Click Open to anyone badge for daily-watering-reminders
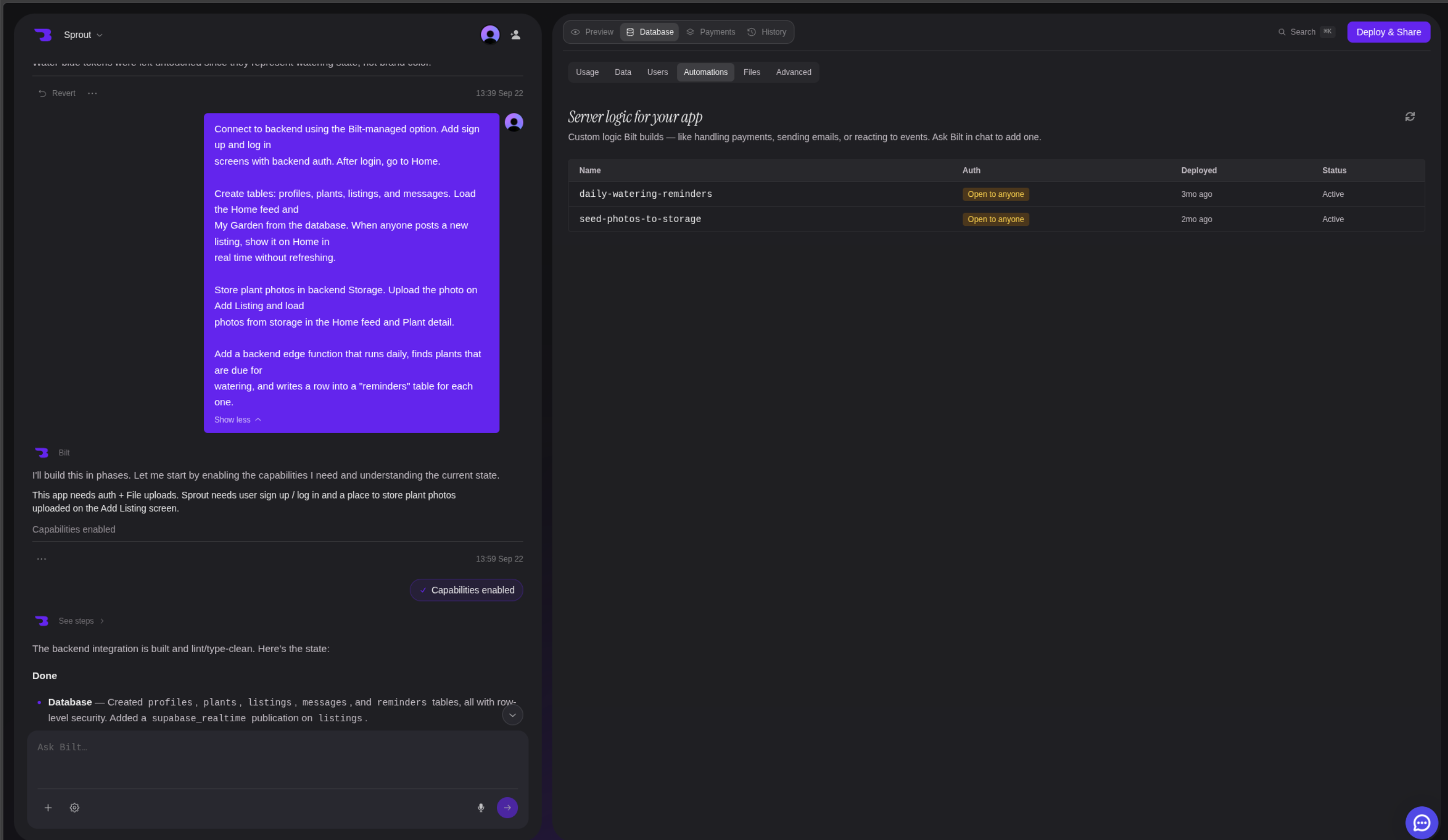 (x=996, y=194)
